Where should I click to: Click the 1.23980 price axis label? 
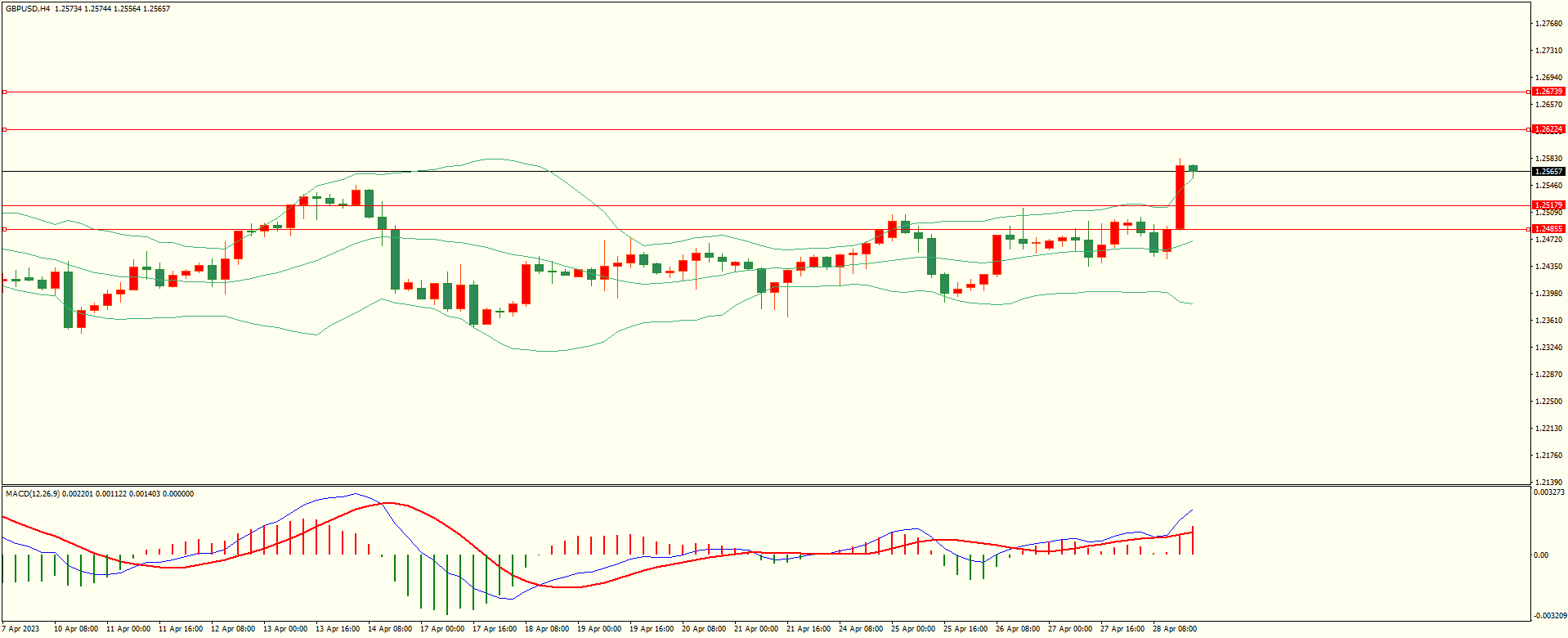pos(1549,294)
